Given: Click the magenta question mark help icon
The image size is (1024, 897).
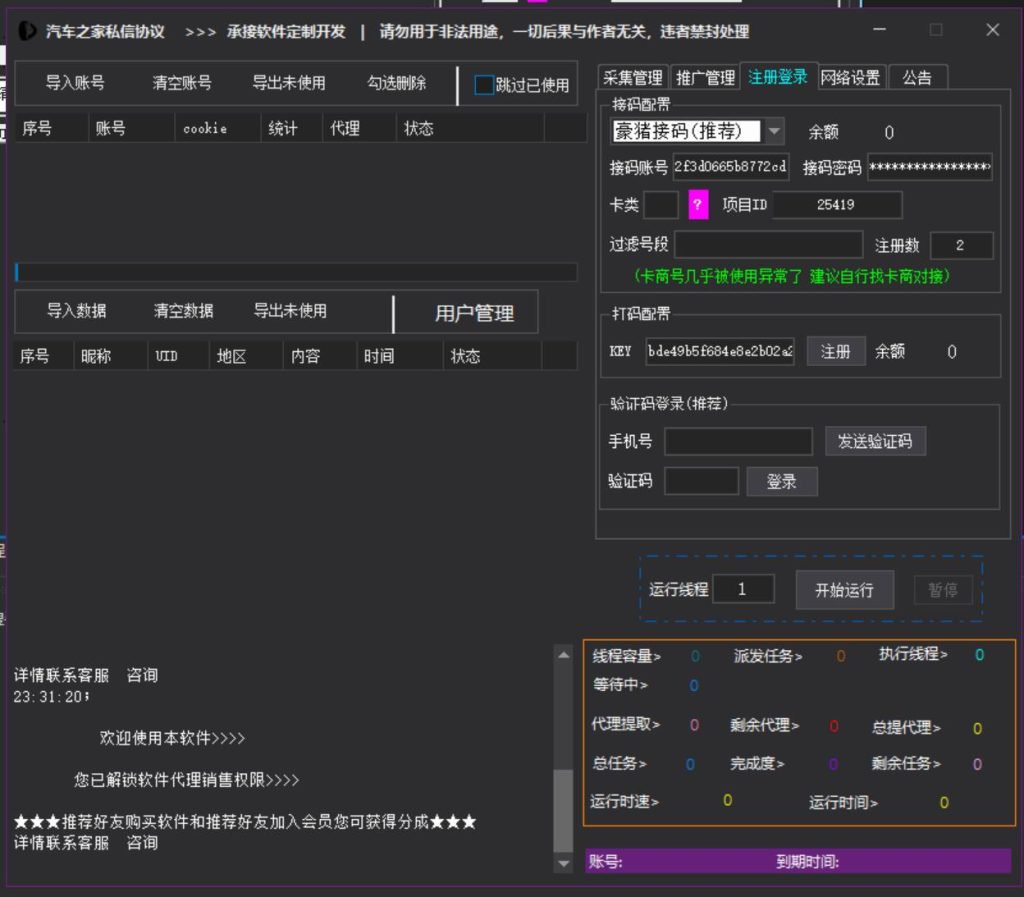Looking at the screenshot, I should pos(697,205).
